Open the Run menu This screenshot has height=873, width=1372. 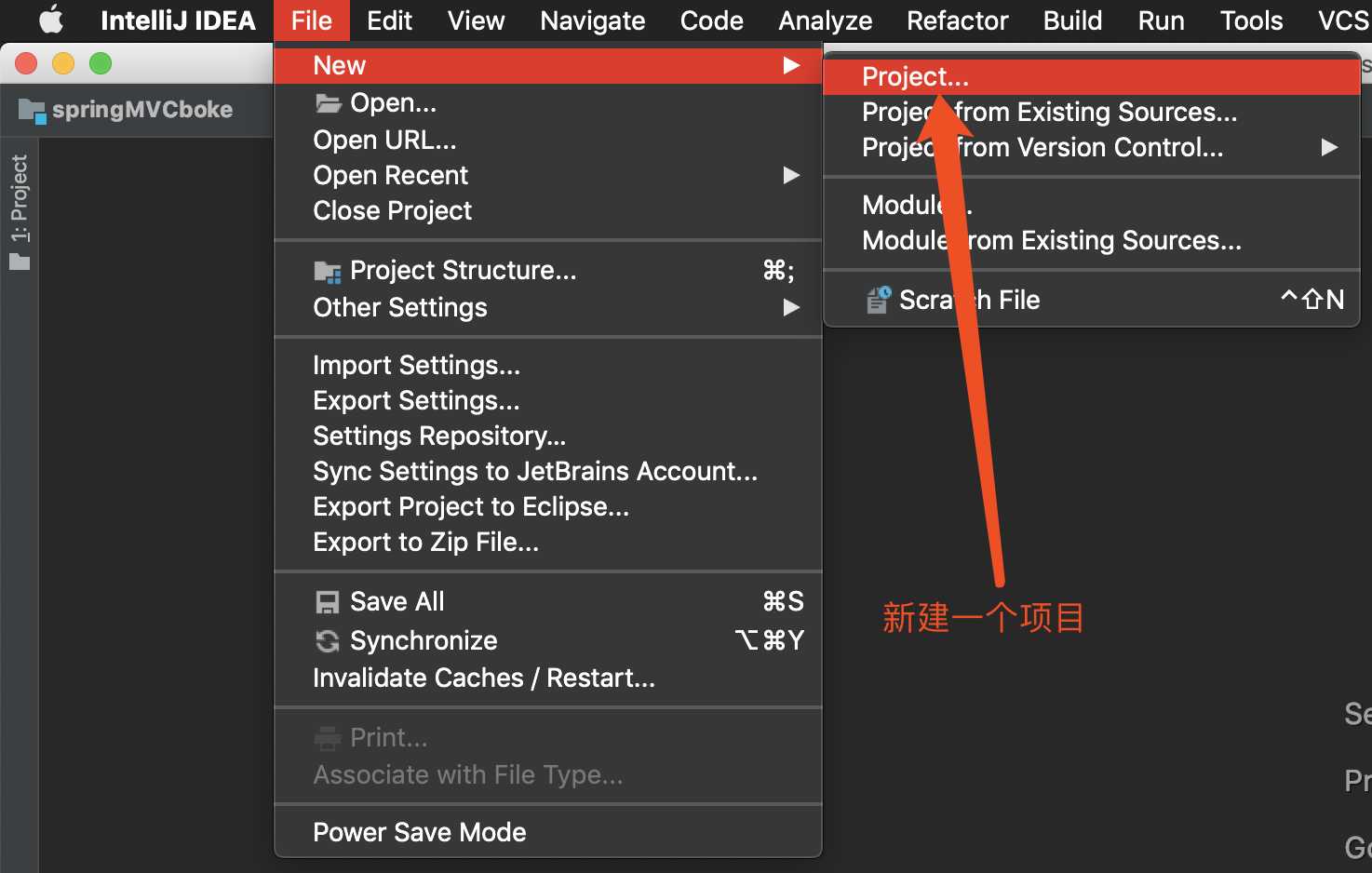1161,20
